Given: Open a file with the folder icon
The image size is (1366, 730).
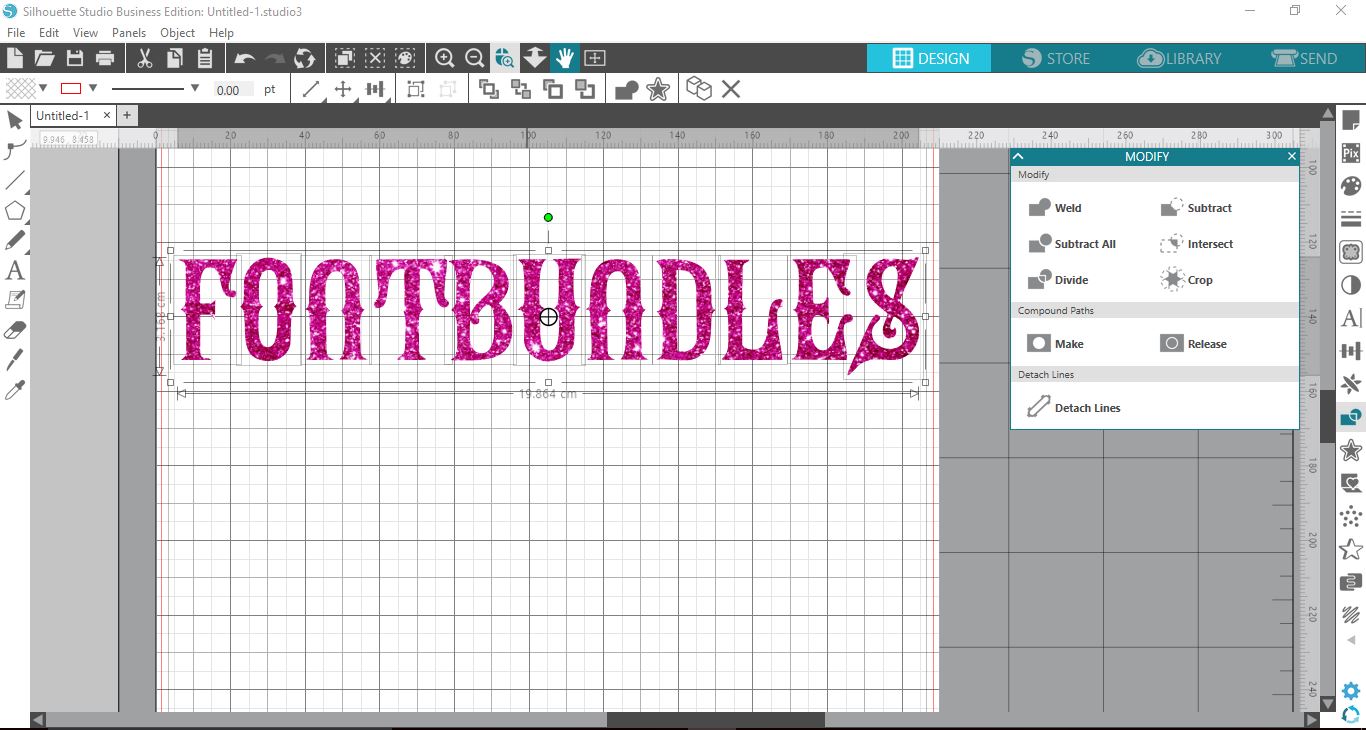Looking at the screenshot, I should [x=44, y=58].
